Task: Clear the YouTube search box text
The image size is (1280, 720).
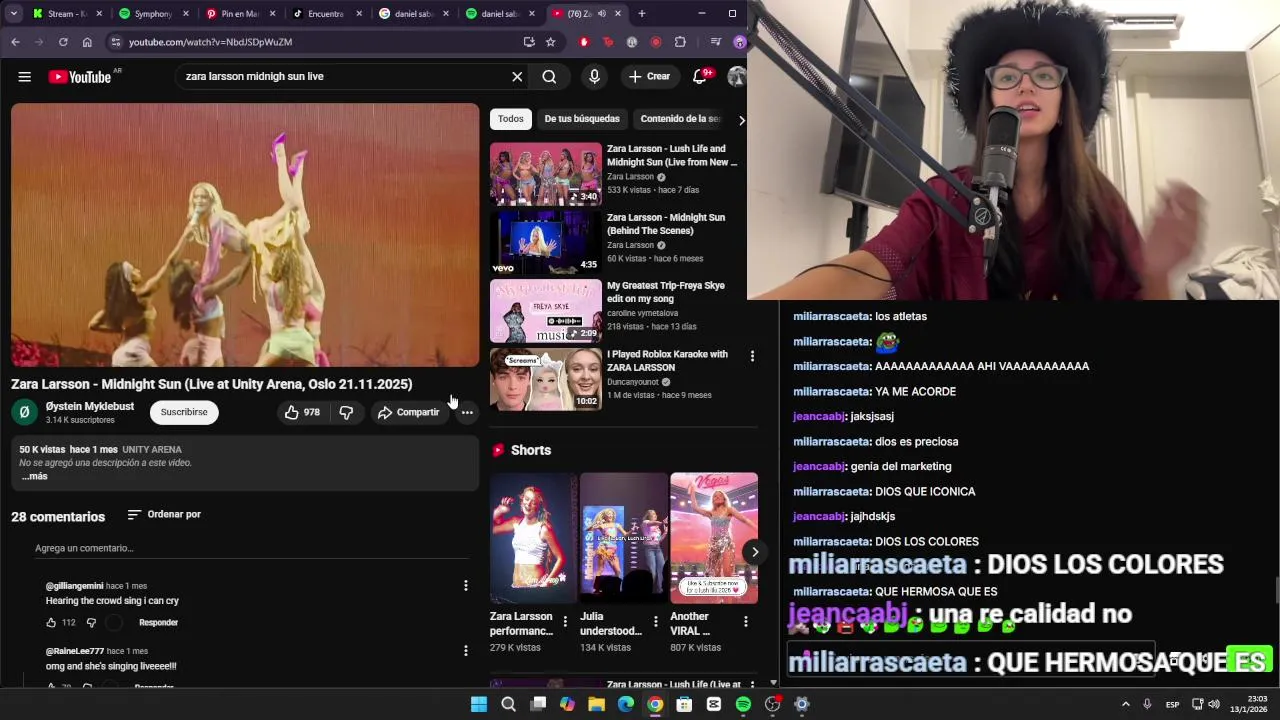Action: pyautogui.click(x=517, y=77)
